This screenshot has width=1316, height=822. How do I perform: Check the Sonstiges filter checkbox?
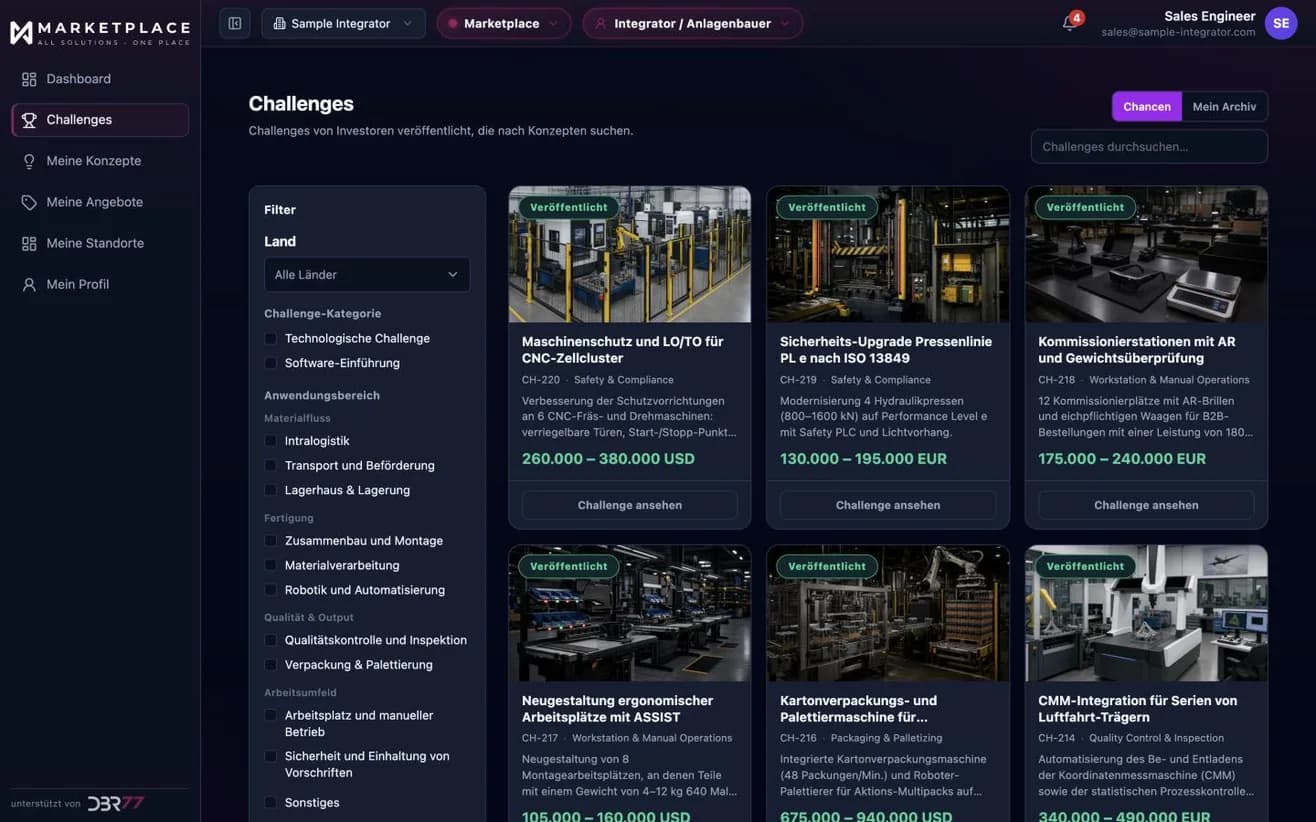pos(270,803)
